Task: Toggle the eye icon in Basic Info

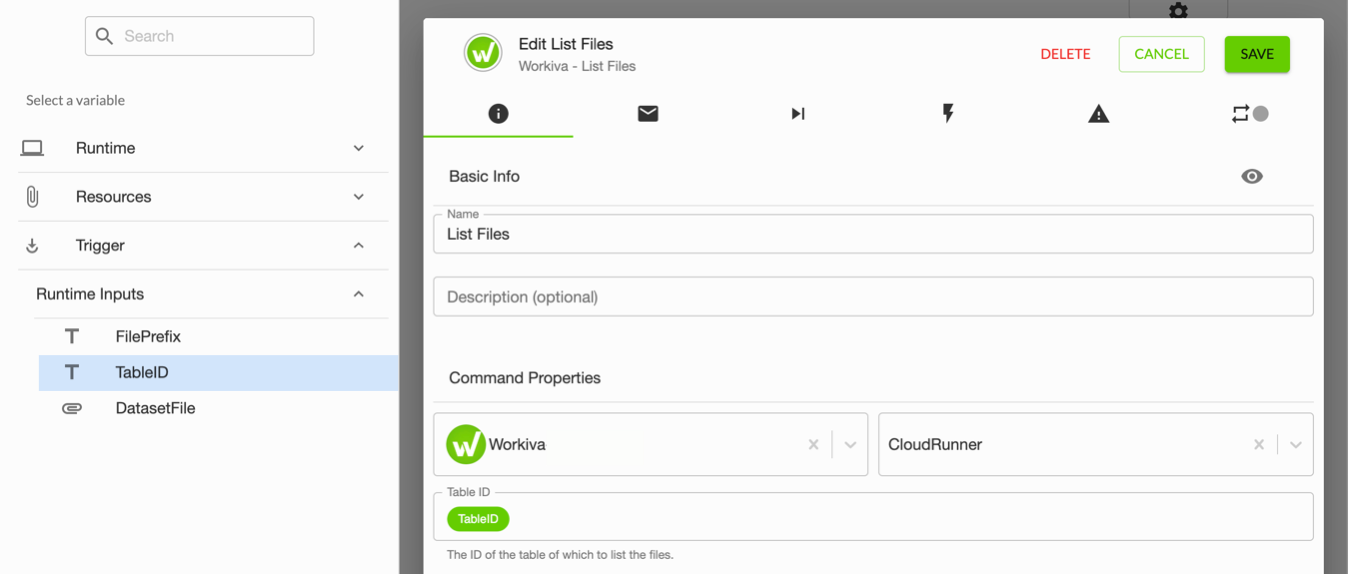Action: pyautogui.click(x=1252, y=176)
